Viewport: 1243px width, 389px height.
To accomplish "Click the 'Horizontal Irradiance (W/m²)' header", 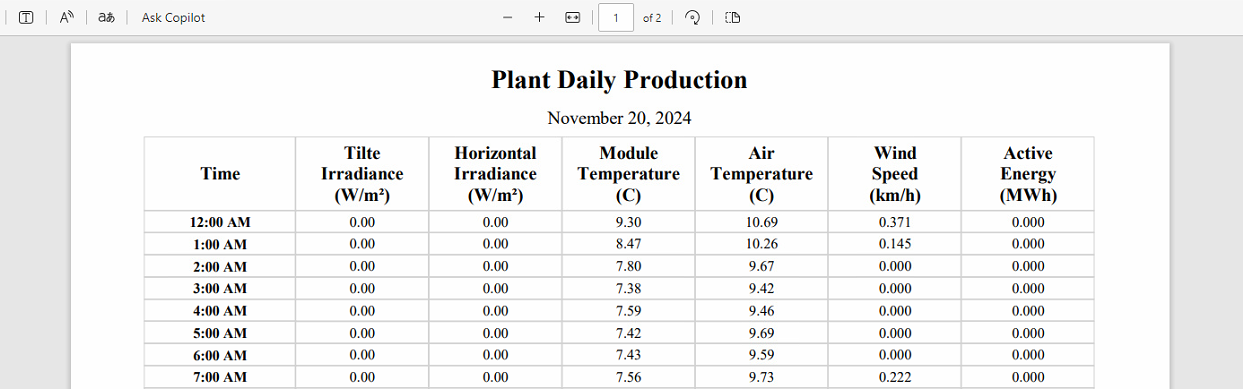I will pyautogui.click(x=495, y=174).
